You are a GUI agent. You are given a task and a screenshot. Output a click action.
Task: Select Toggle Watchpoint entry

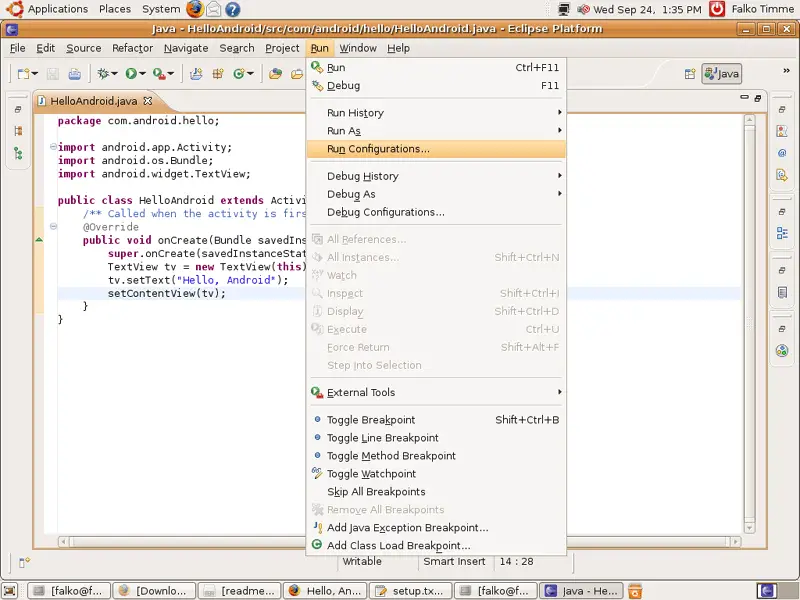pos(436,474)
